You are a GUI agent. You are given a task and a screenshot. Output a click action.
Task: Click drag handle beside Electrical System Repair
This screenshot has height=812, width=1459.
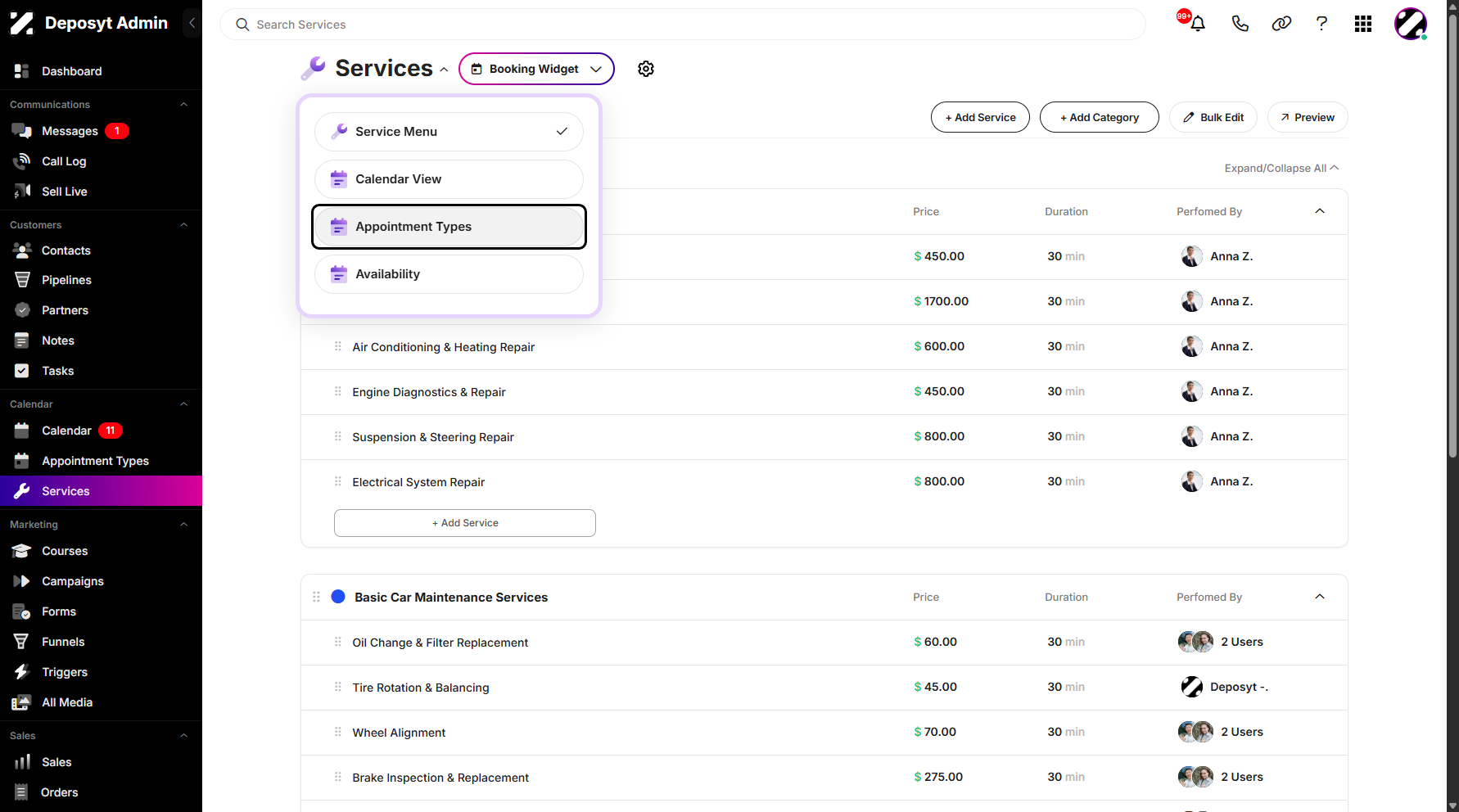pyautogui.click(x=338, y=481)
